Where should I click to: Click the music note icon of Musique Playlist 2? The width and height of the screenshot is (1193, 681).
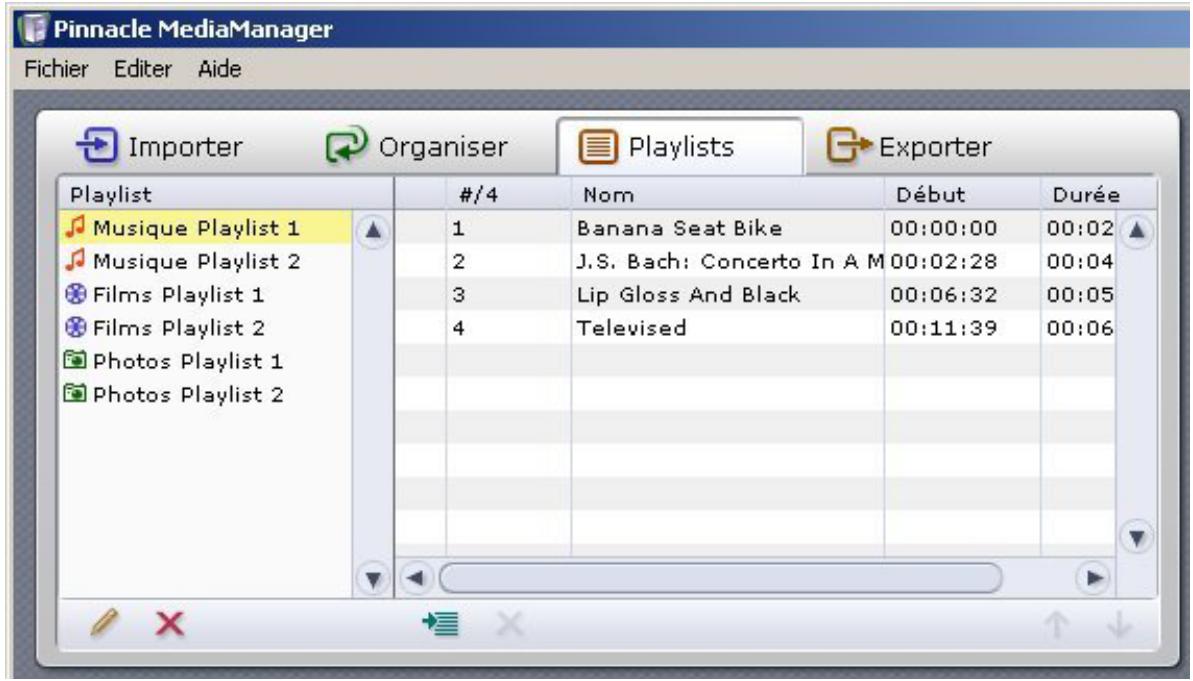[x=75, y=260]
